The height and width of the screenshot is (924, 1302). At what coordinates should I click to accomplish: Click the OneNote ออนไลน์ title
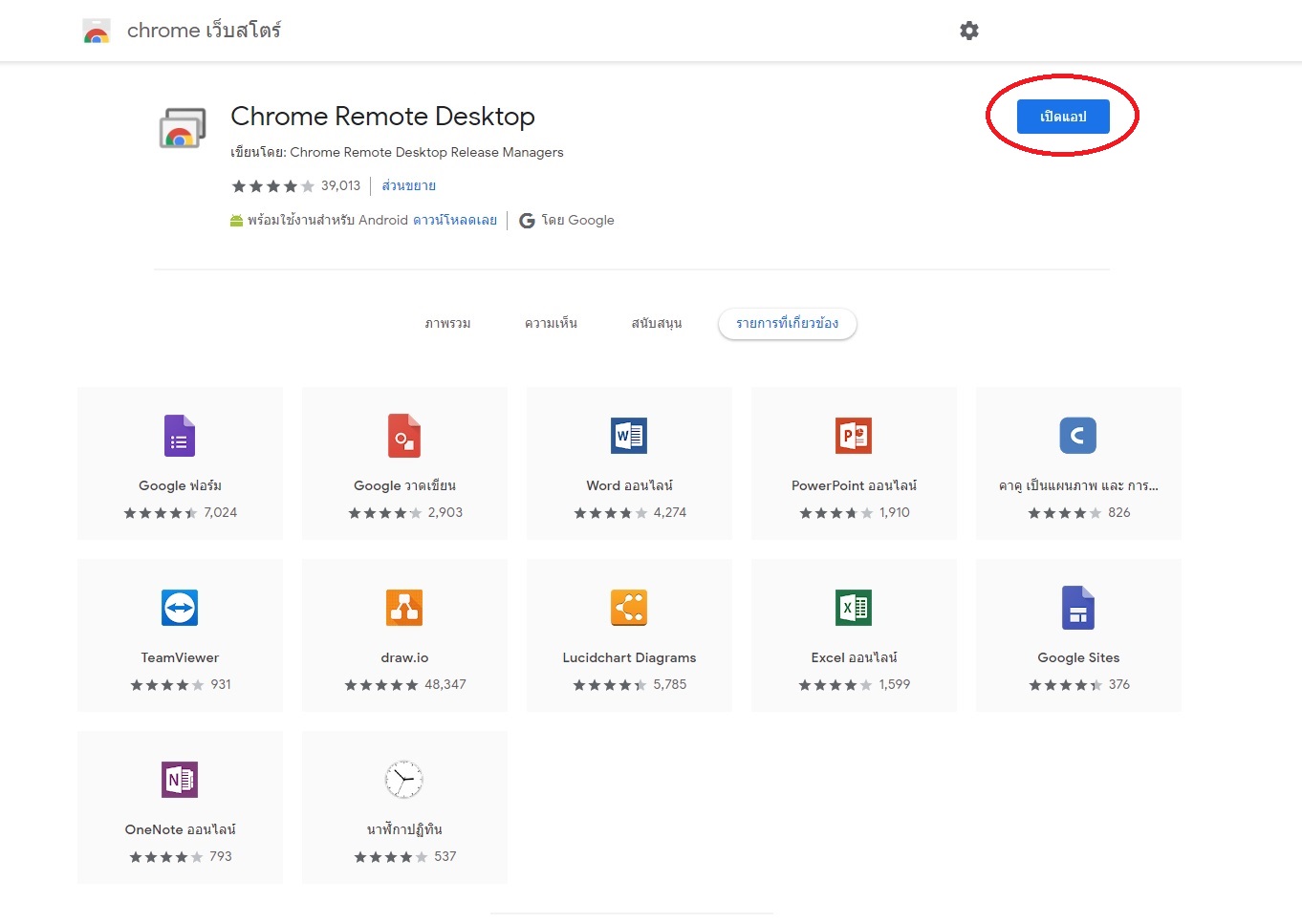pyautogui.click(x=180, y=829)
